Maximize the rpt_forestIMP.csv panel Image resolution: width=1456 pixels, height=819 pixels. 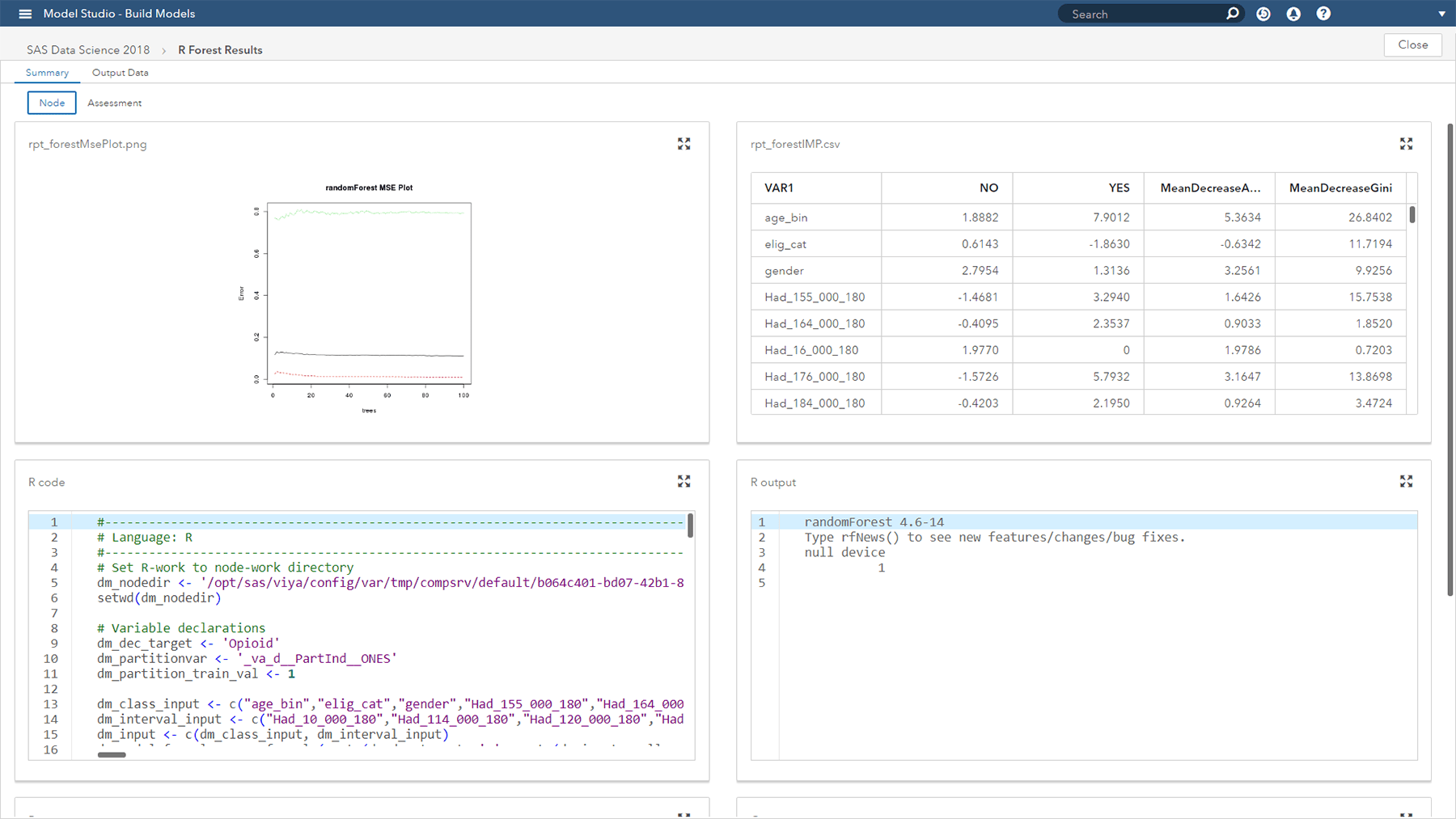tap(1406, 144)
